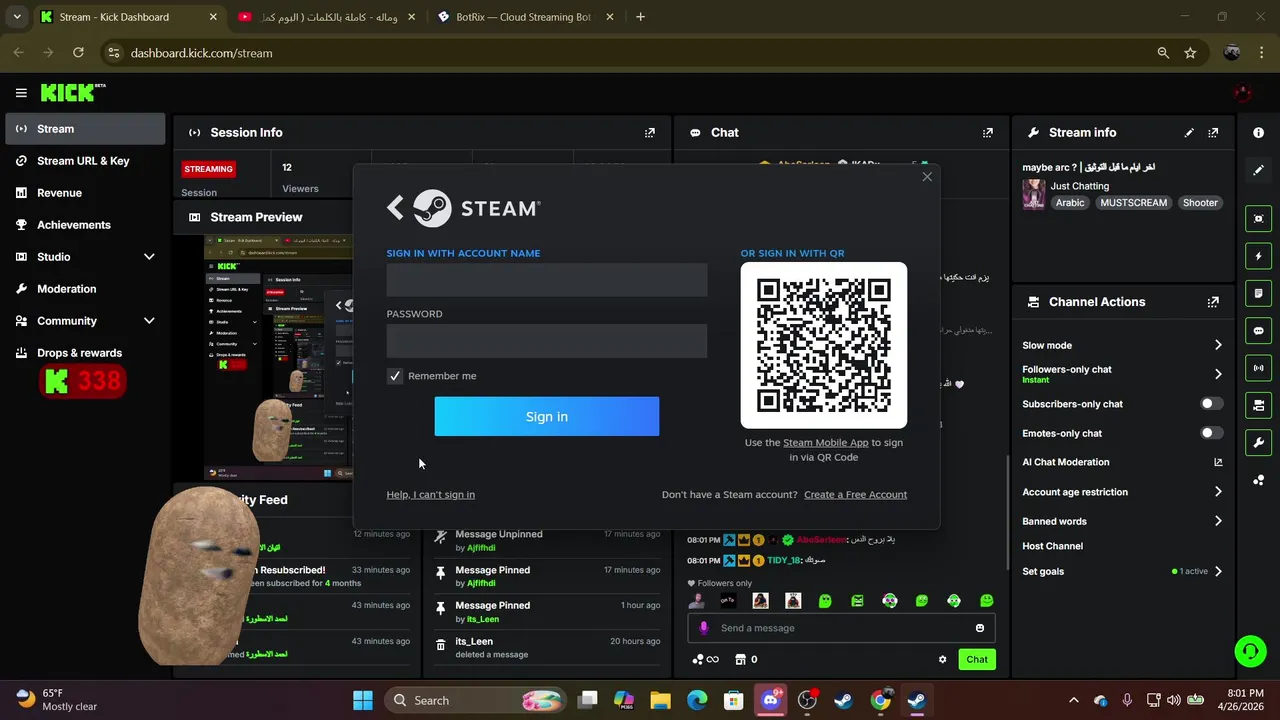The height and width of the screenshot is (720, 1280).
Task: Open Stream URL & Key page
Action: click(85, 161)
